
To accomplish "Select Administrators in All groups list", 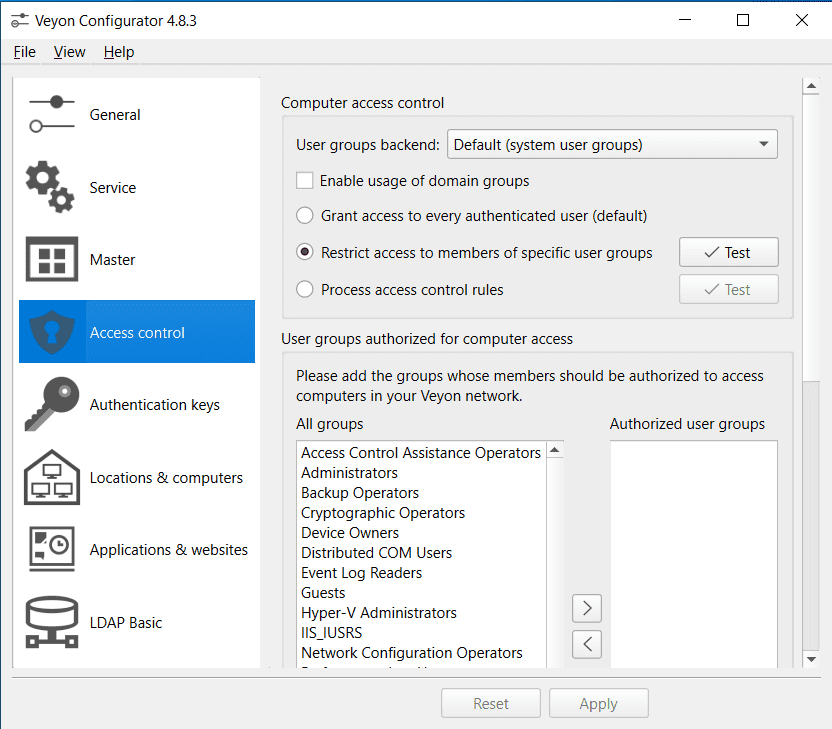I will coord(349,473).
